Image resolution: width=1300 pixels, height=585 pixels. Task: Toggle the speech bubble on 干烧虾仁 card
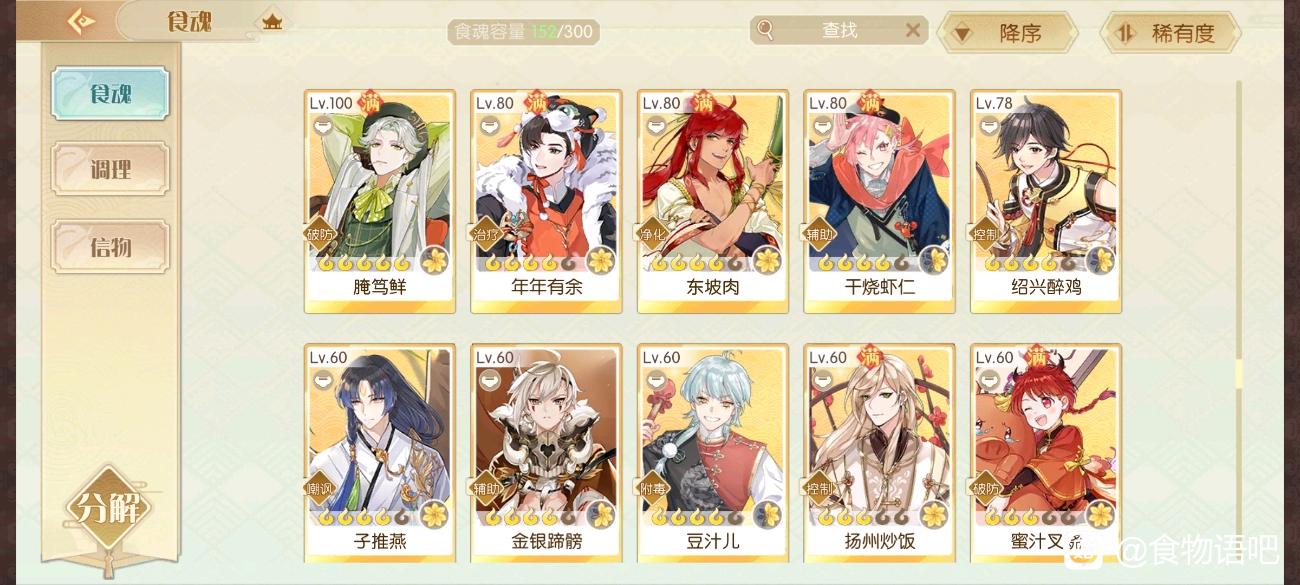pyautogui.click(x=823, y=126)
